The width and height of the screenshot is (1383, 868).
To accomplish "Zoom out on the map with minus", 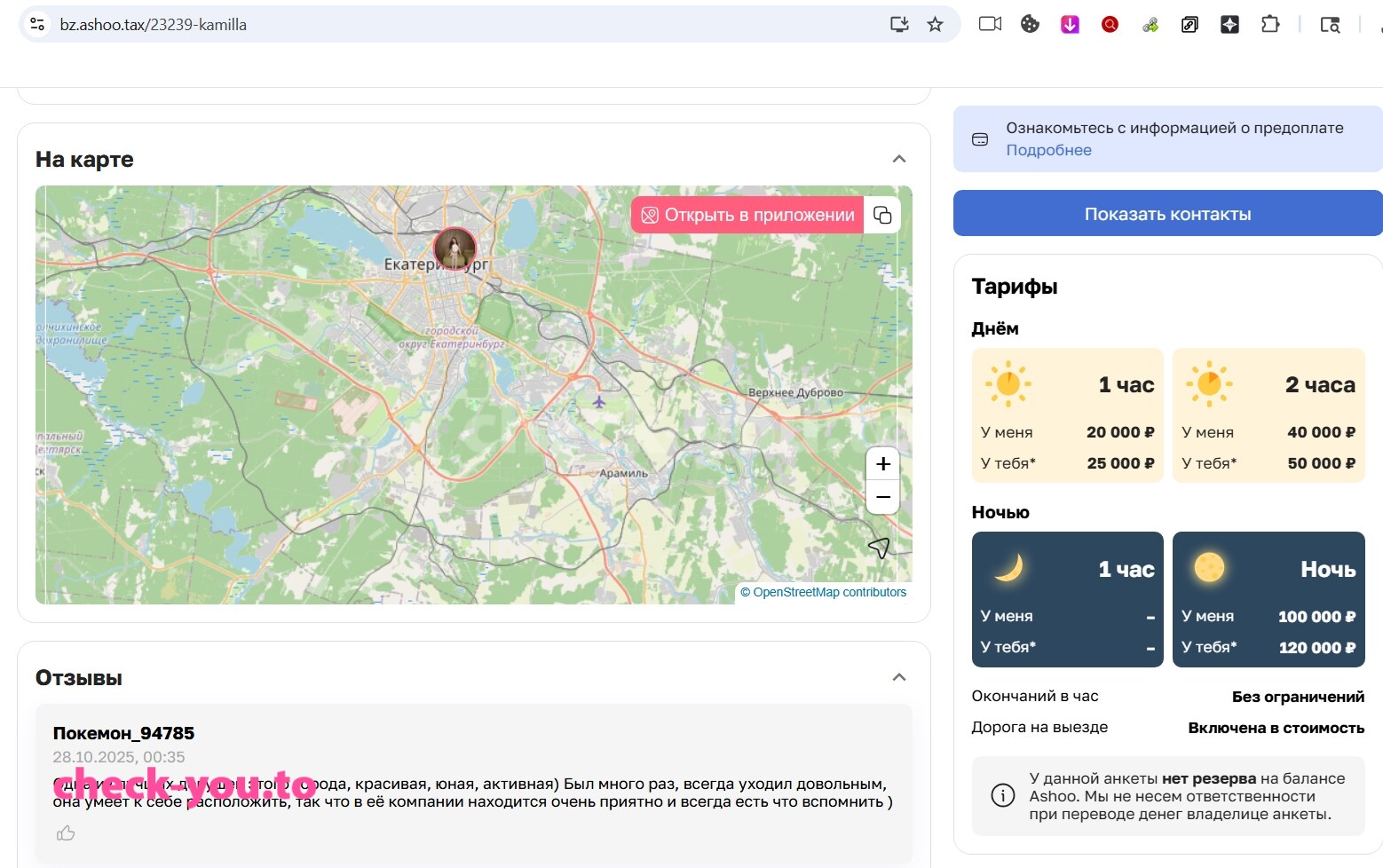I will pos(883,497).
